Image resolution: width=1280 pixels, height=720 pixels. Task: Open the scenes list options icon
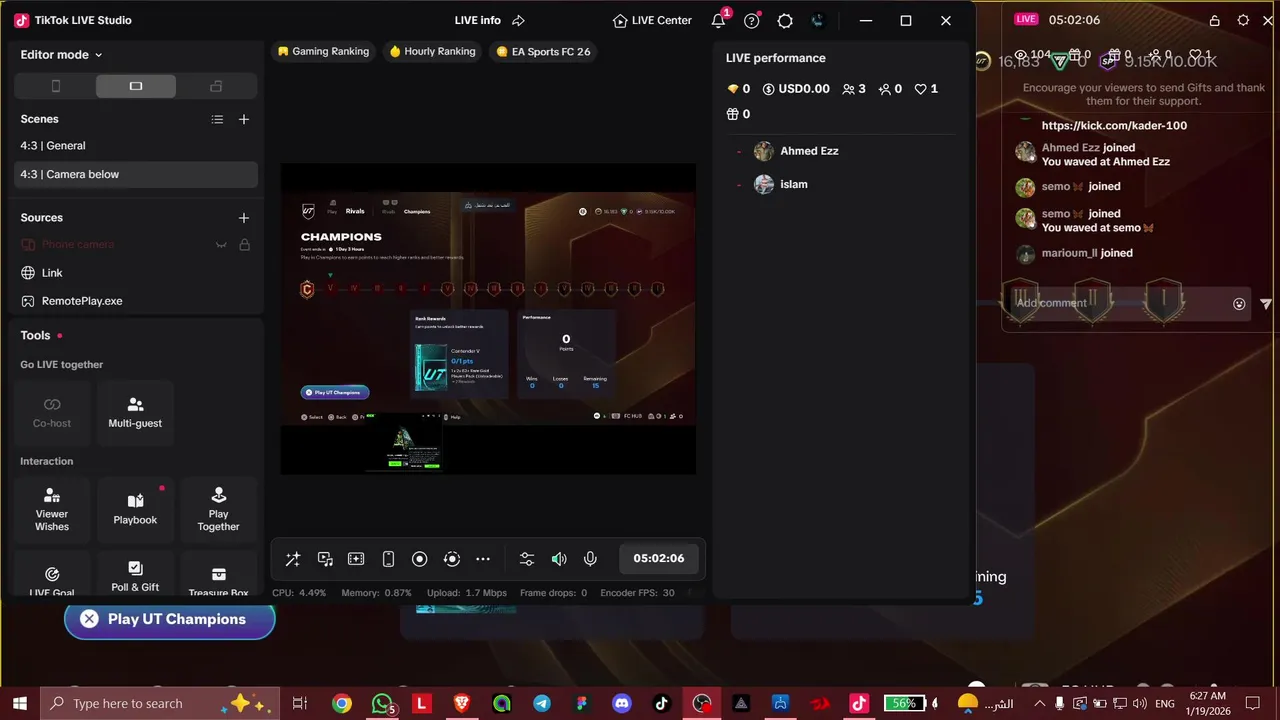pyautogui.click(x=217, y=119)
